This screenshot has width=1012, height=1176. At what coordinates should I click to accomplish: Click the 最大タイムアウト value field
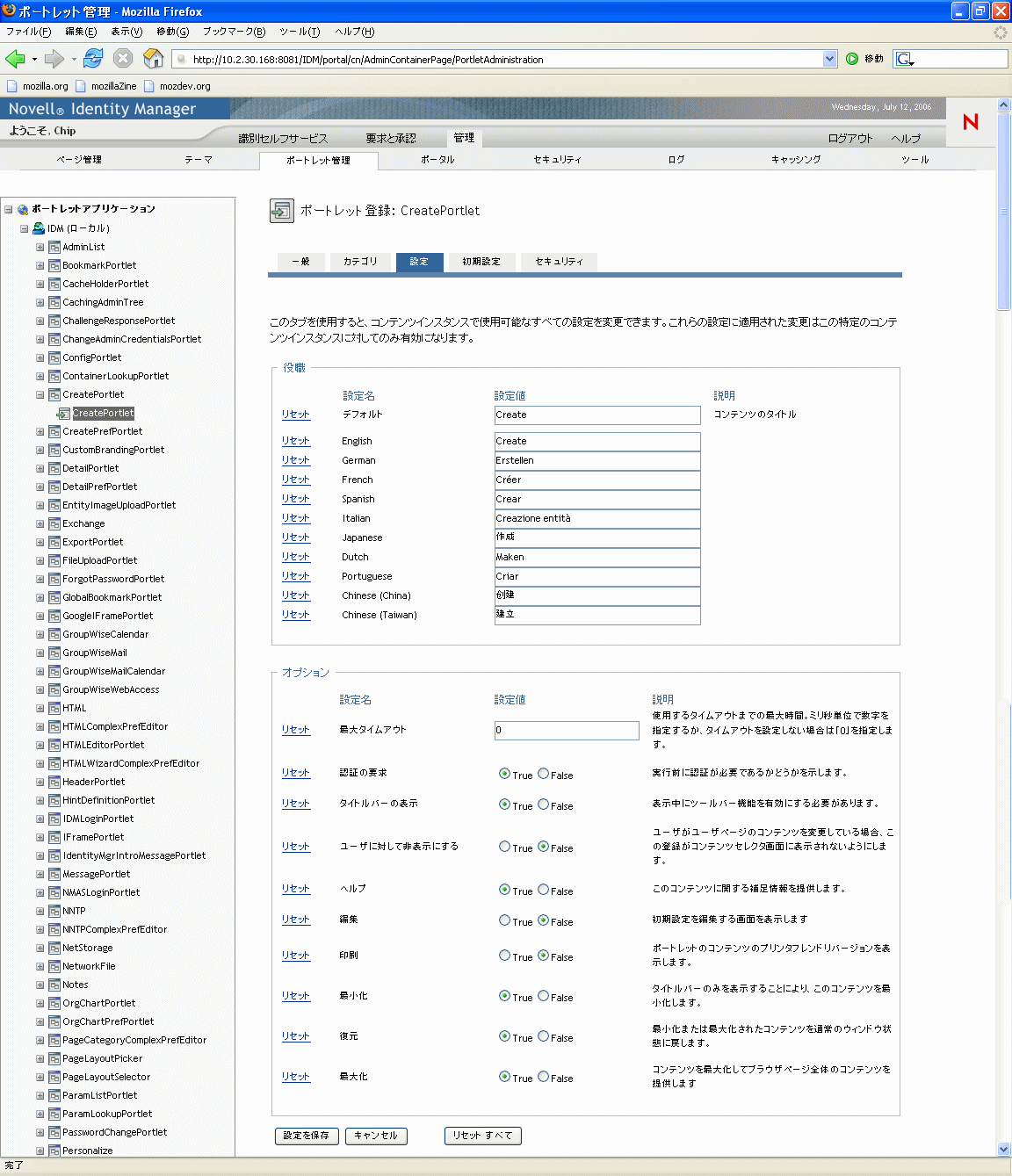click(x=567, y=731)
